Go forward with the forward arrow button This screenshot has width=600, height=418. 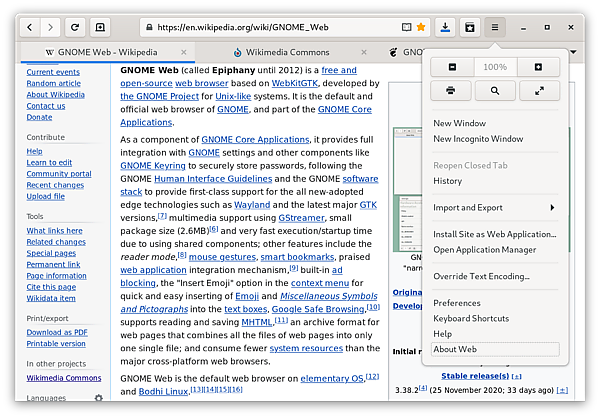coord(50,27)
